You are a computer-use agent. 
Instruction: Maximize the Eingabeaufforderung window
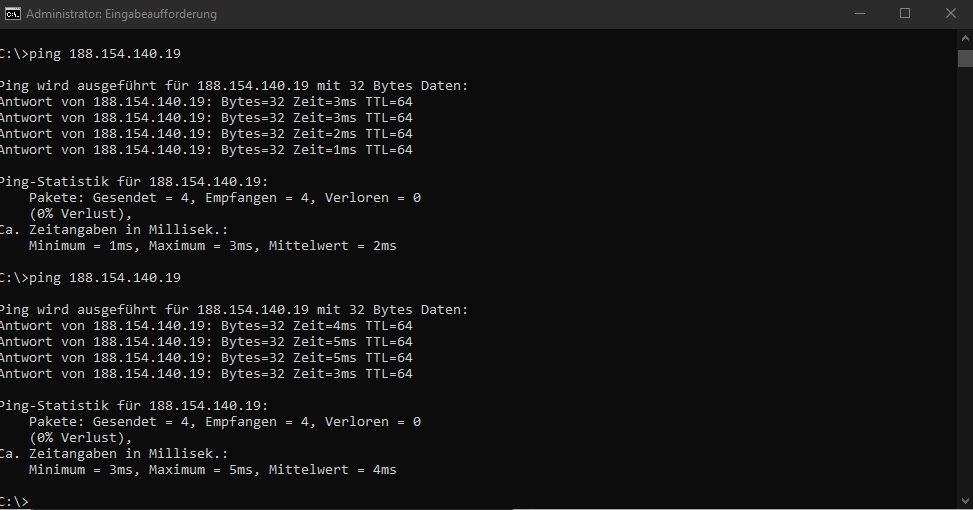point(905,14)
